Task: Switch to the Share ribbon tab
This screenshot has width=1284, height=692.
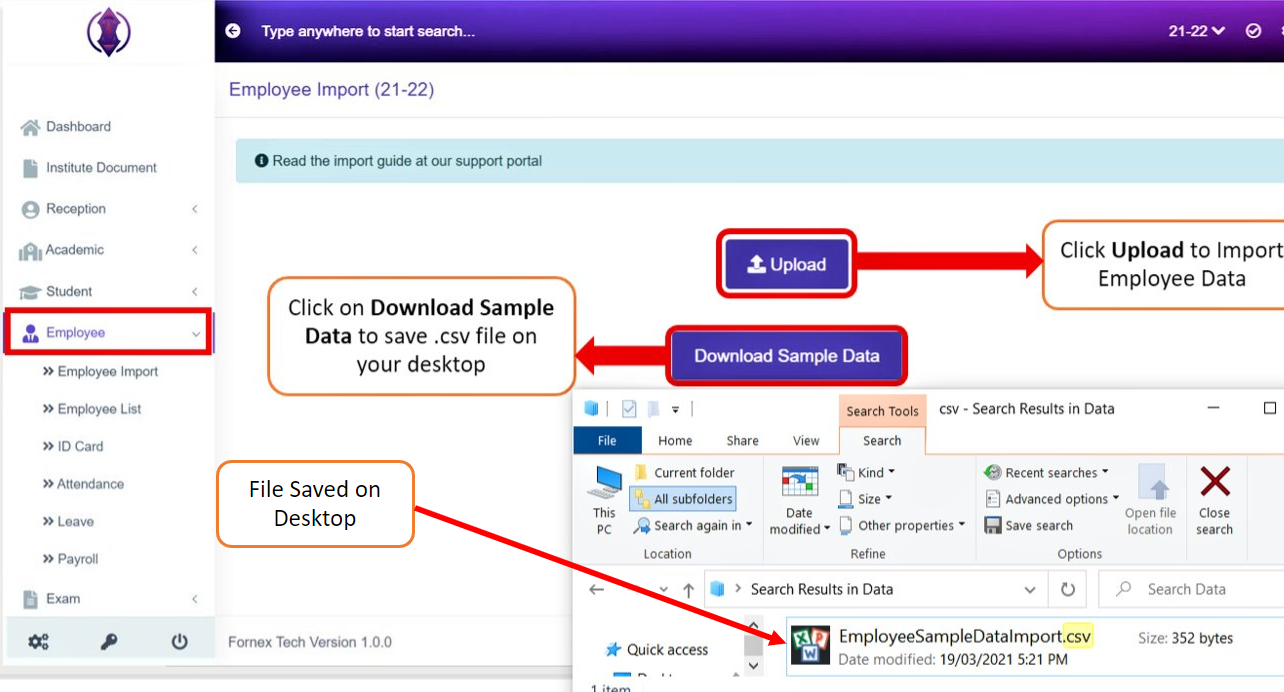Action: 742,440
